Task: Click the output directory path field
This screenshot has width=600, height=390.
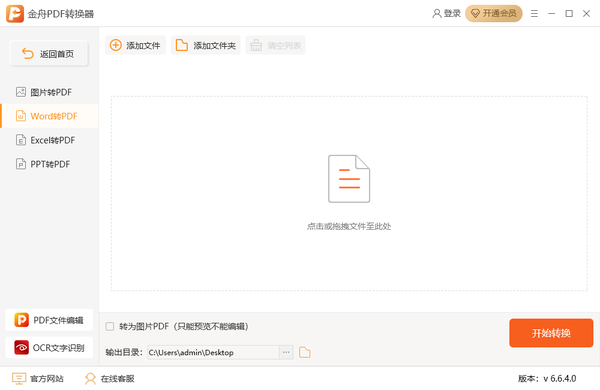Action: tap(213, 352)
